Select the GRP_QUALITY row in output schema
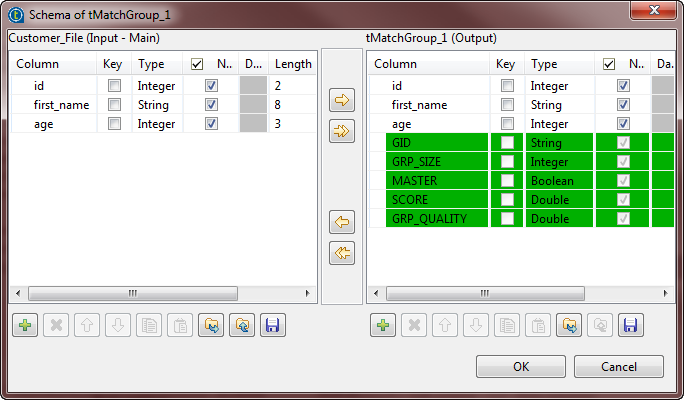Image resolution: width=684 pixels, height=400 pixels. [430, 219]
